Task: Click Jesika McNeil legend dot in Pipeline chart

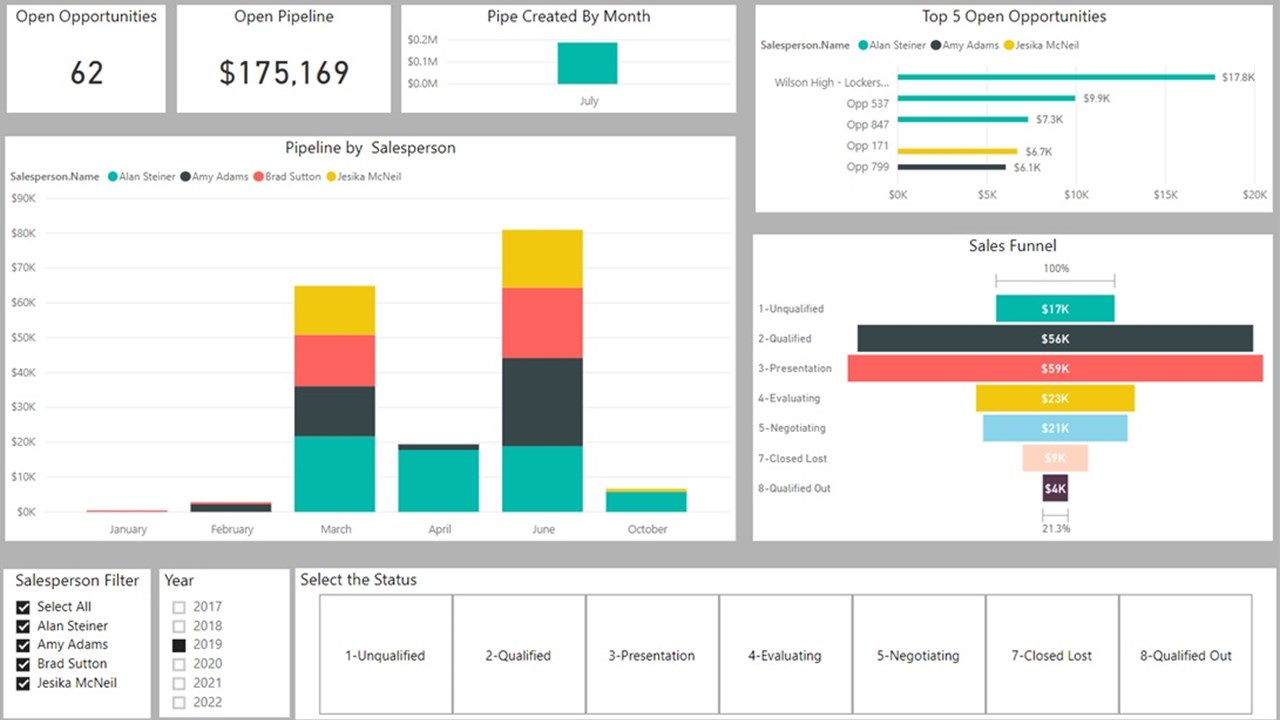Action: point(333,177)
